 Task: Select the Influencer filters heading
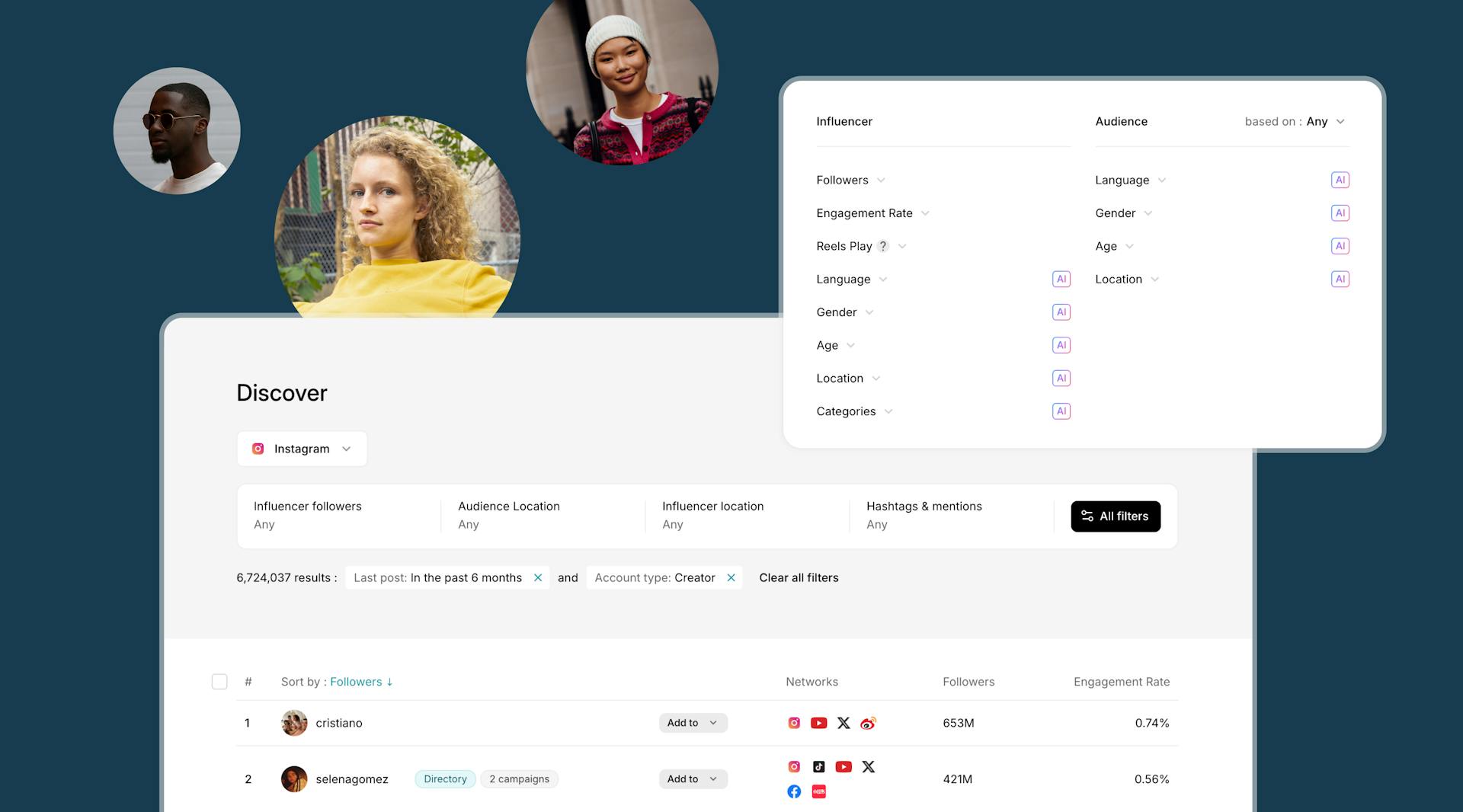[x=844, y=121]
